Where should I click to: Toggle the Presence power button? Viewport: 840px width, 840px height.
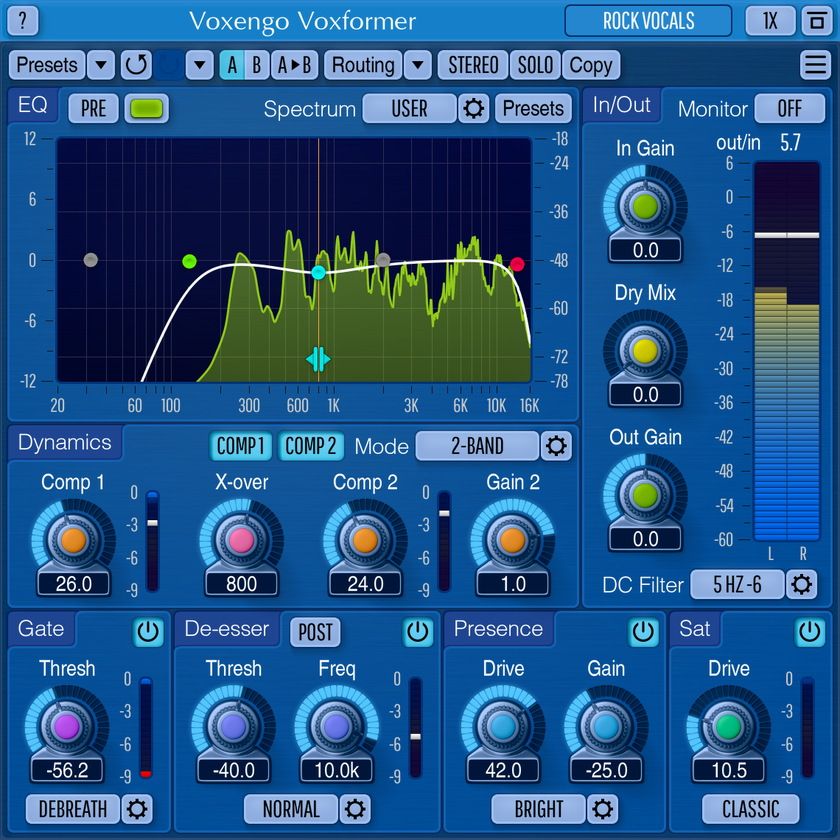coord(643,632)
